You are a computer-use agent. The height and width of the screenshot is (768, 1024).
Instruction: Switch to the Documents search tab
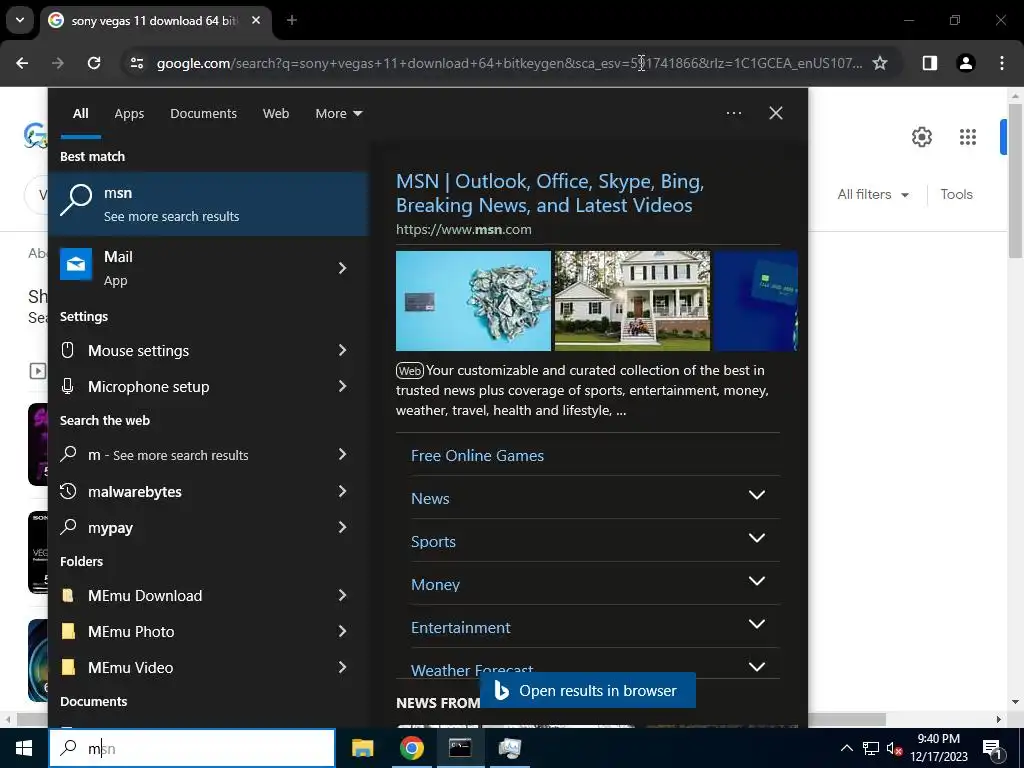203,114
